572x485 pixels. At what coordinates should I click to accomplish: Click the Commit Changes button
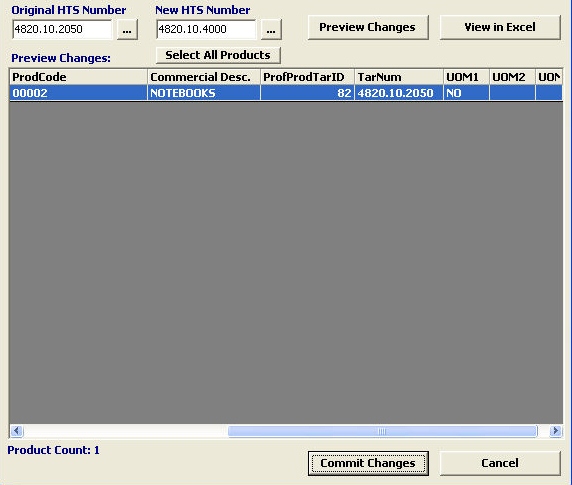pyautogui.click(x=368, y=463)
